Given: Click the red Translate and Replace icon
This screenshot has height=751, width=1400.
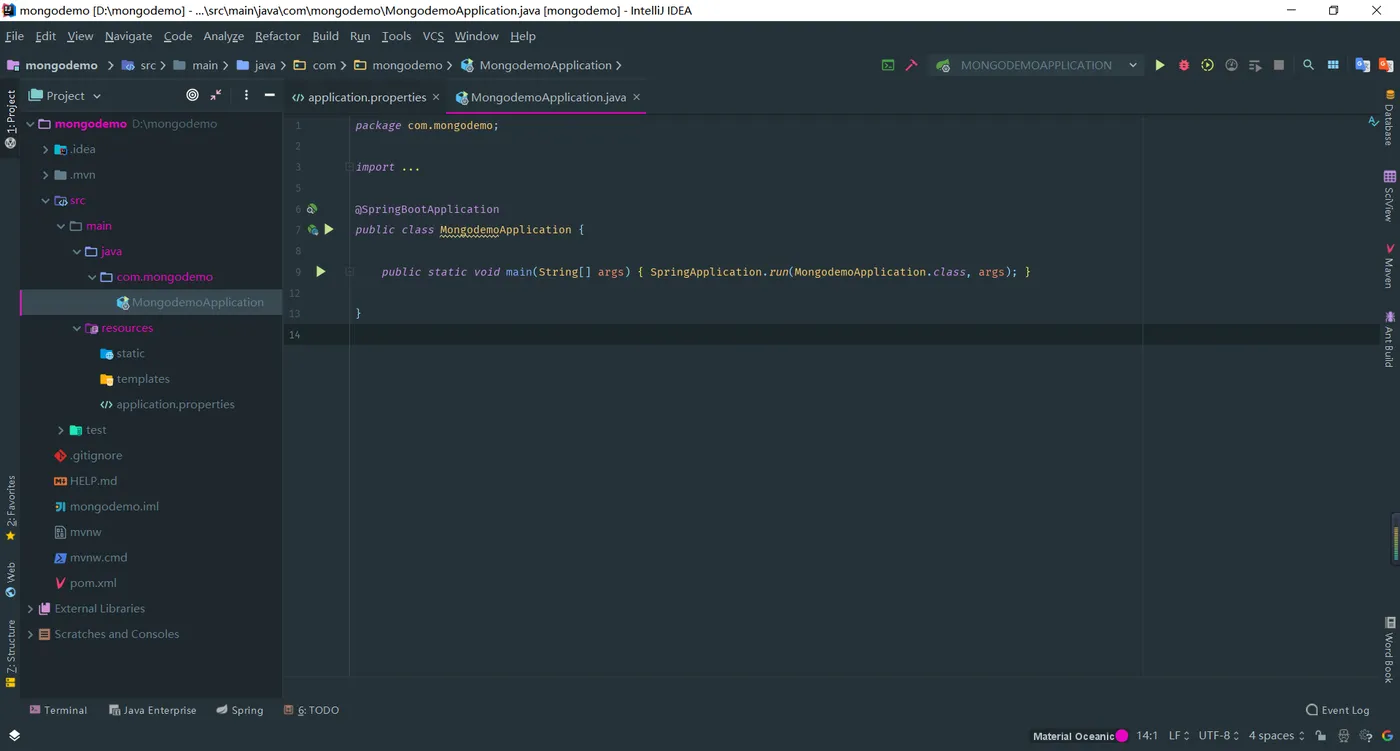Looking at the screenshot, I should click(1386, 65).
